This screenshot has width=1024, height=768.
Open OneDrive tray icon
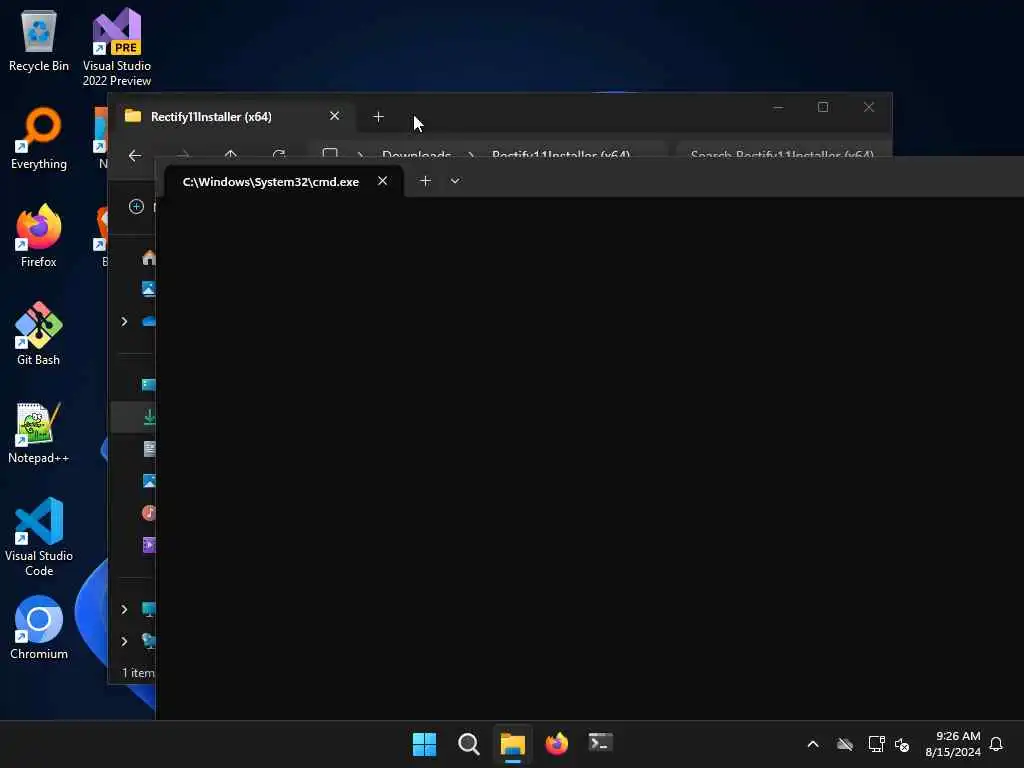coord(845,744)
